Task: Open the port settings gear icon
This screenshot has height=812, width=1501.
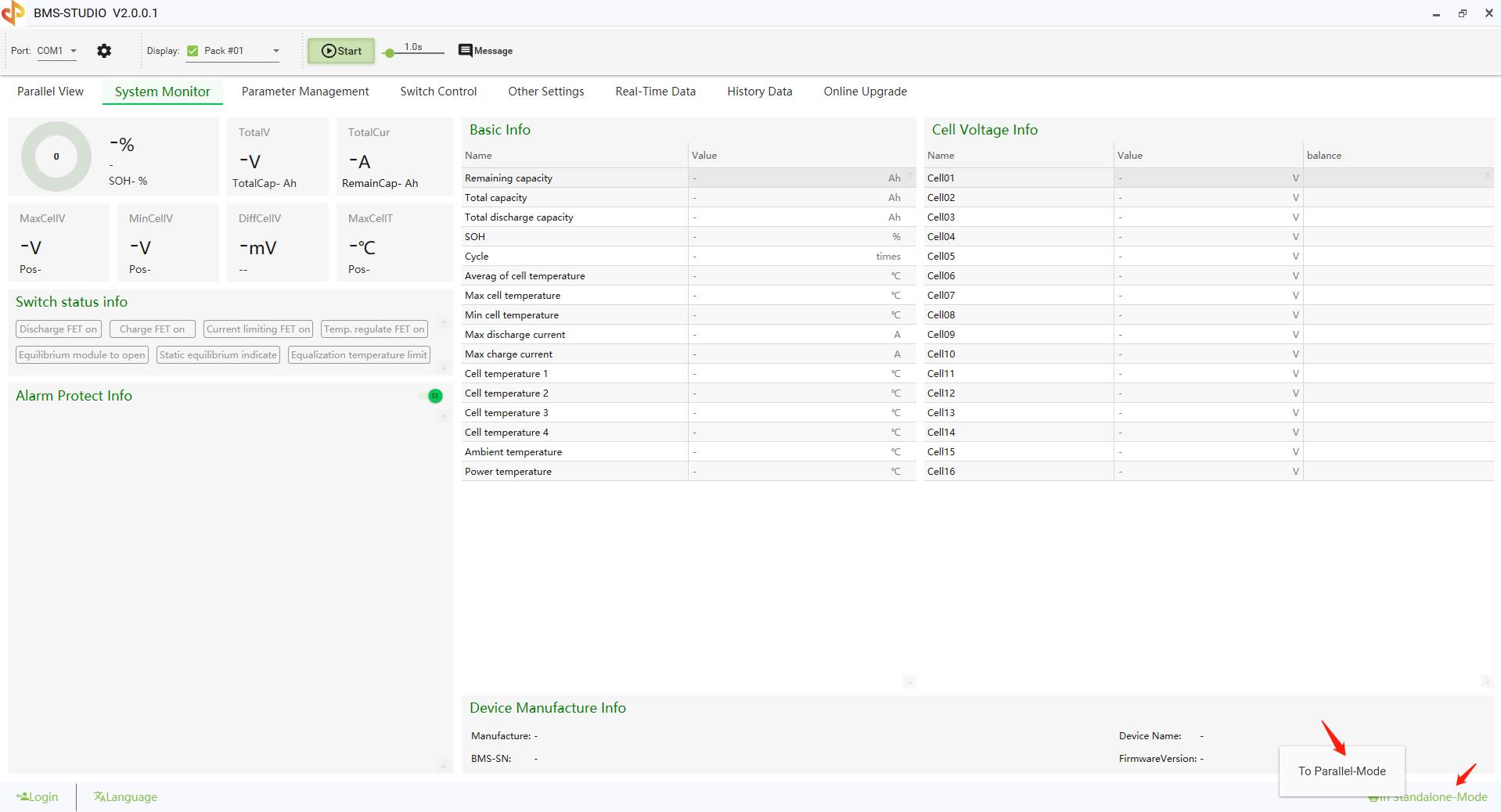Action: click(104, 51)
